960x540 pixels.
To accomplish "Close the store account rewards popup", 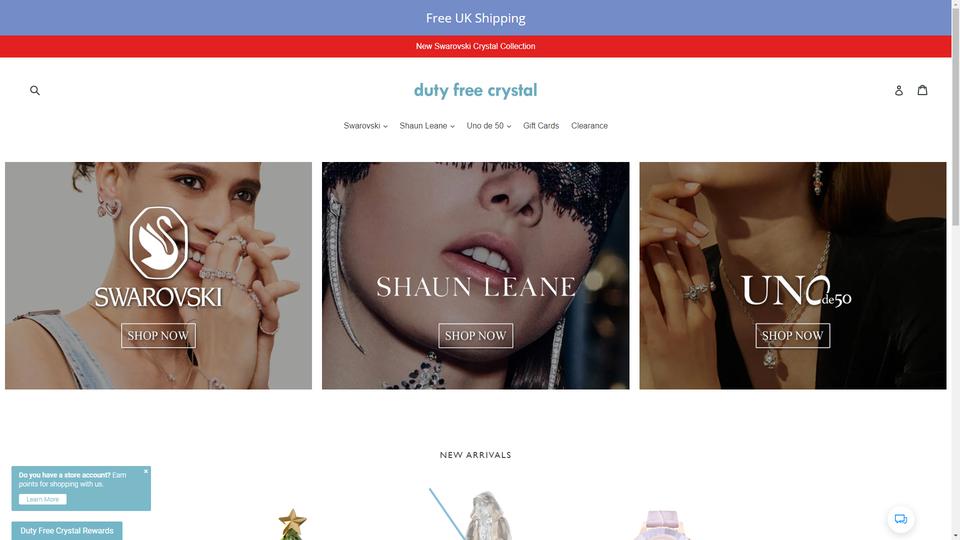I will pos(146,471).
